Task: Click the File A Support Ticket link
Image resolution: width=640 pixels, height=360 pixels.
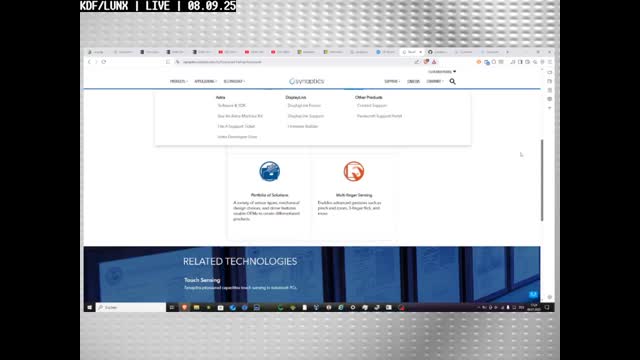Action: (236, 127)
